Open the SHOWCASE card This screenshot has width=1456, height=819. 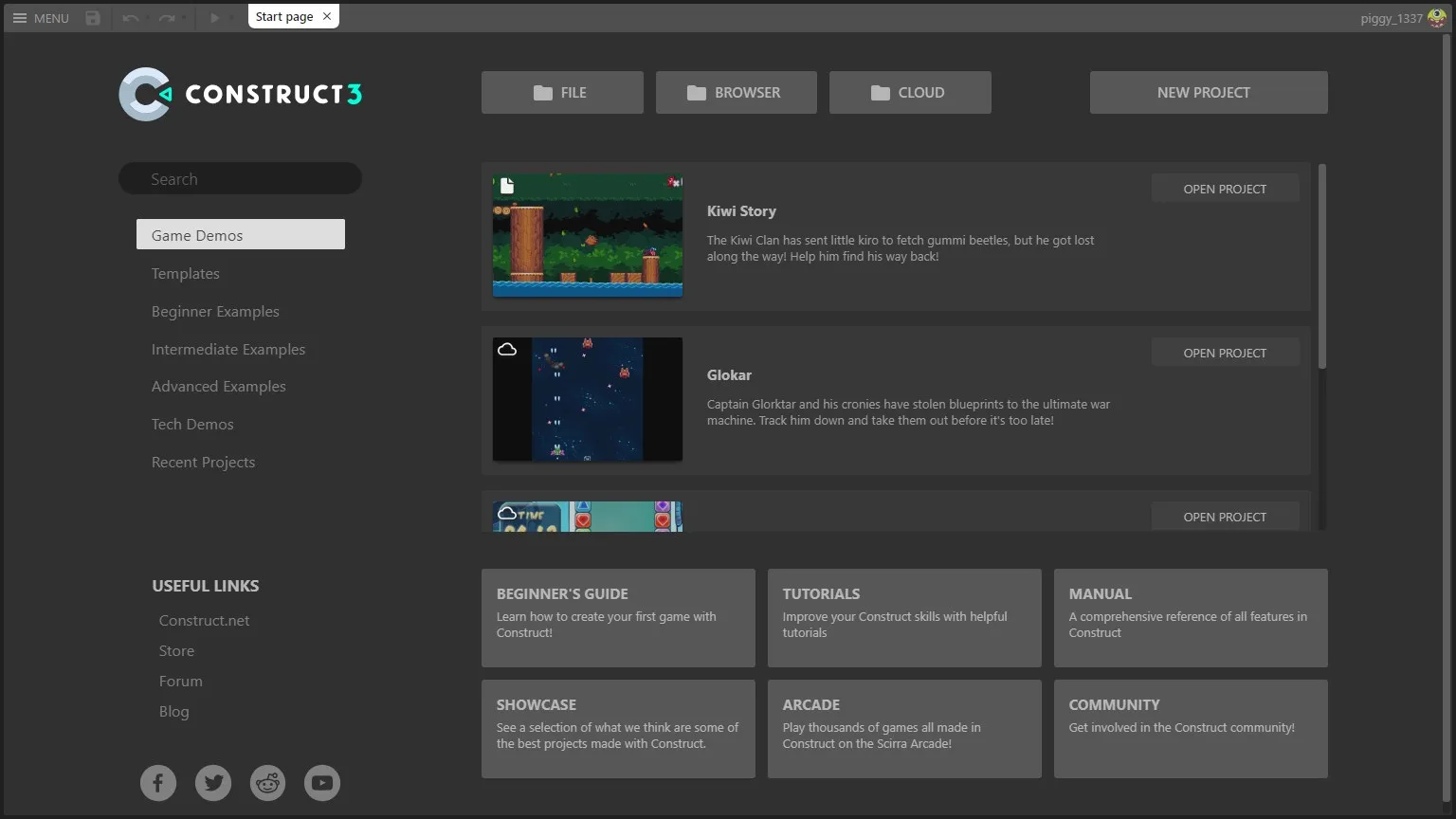pos(618,729)
